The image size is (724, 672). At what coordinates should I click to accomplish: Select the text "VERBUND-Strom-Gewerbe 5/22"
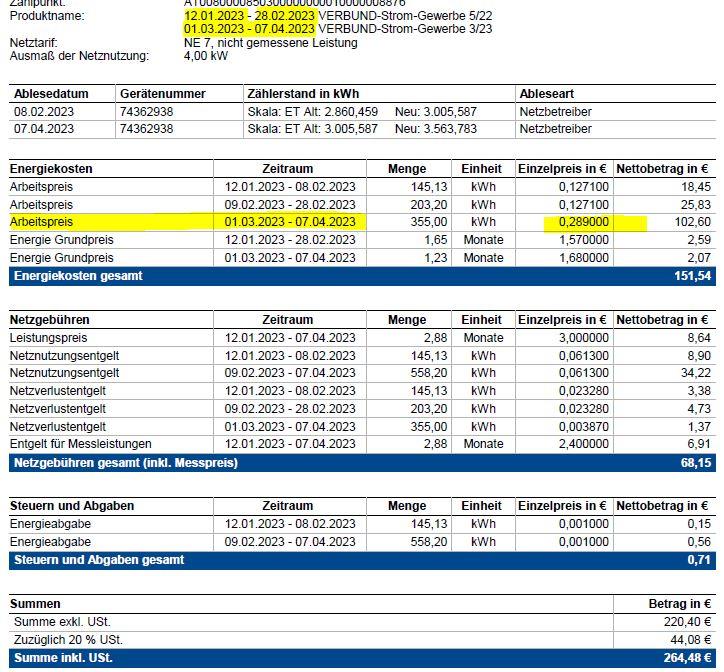405,16
